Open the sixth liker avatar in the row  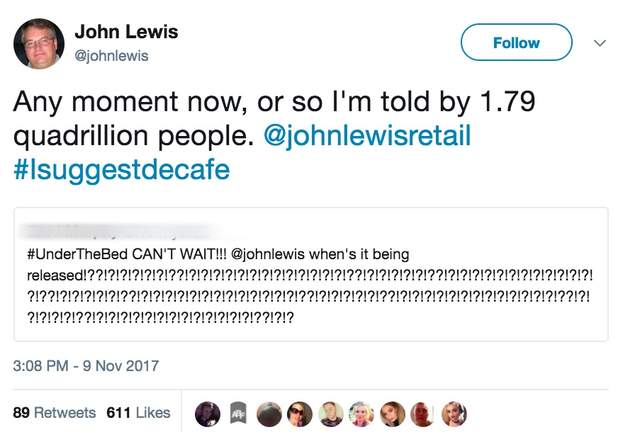click(362, 414)
